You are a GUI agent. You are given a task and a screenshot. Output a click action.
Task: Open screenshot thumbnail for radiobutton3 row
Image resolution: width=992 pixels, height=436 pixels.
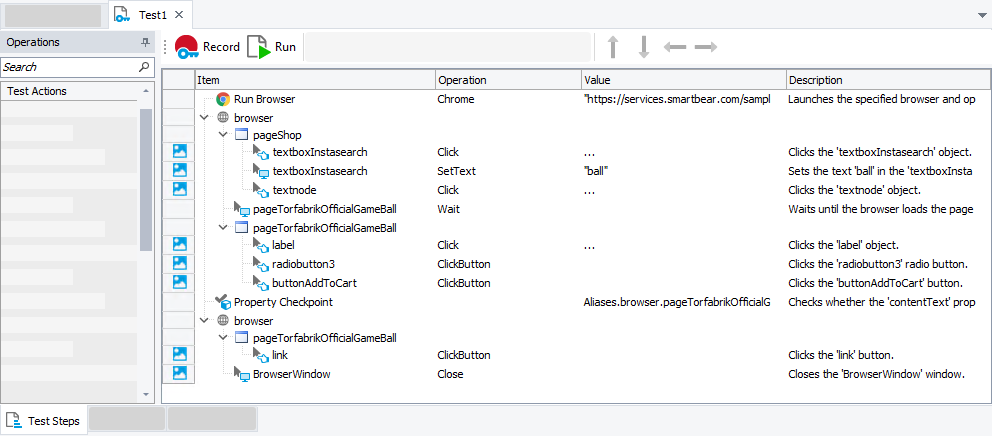tap(181, 263)
